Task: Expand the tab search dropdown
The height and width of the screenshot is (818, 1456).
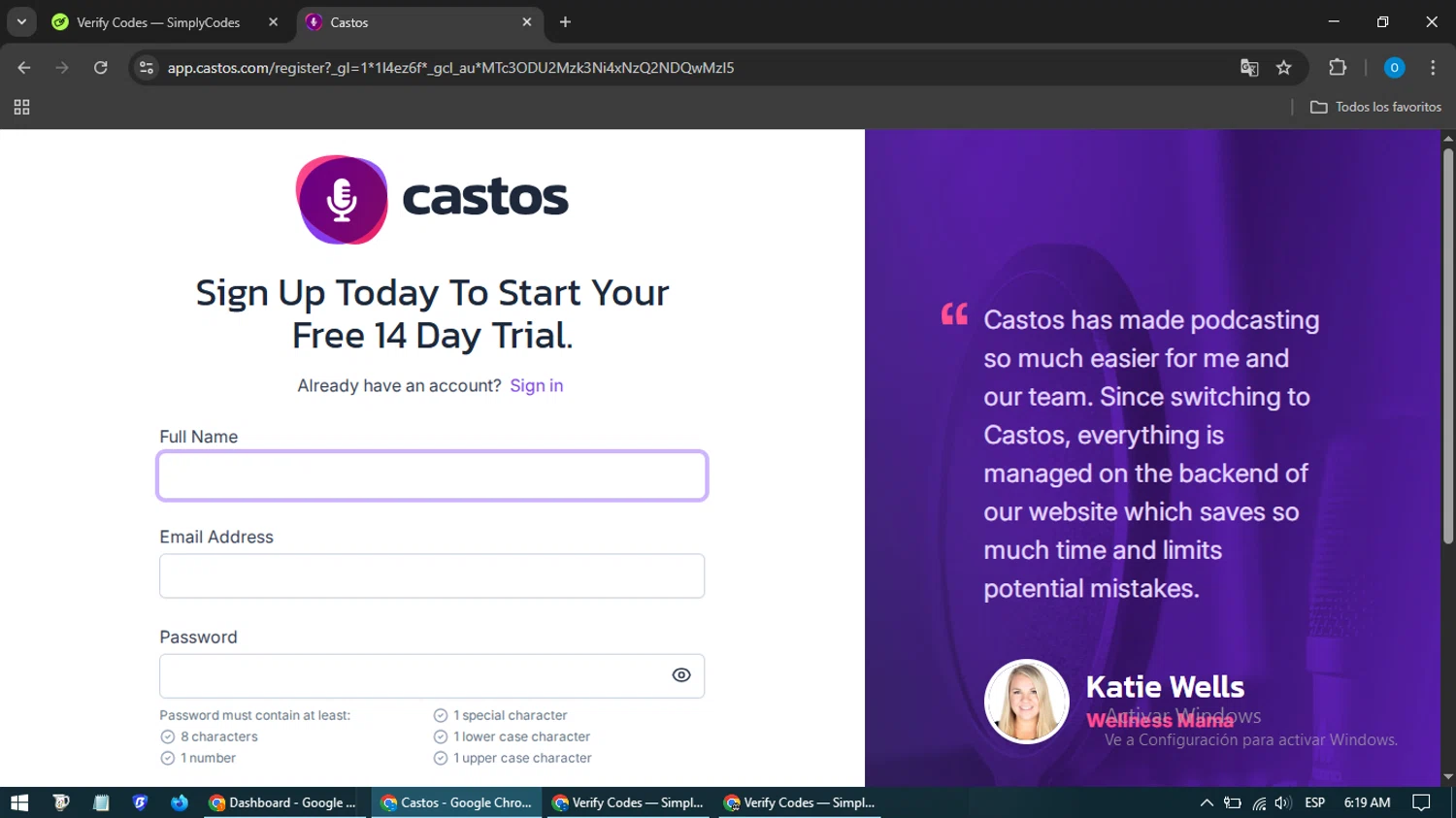Action: 21,21
